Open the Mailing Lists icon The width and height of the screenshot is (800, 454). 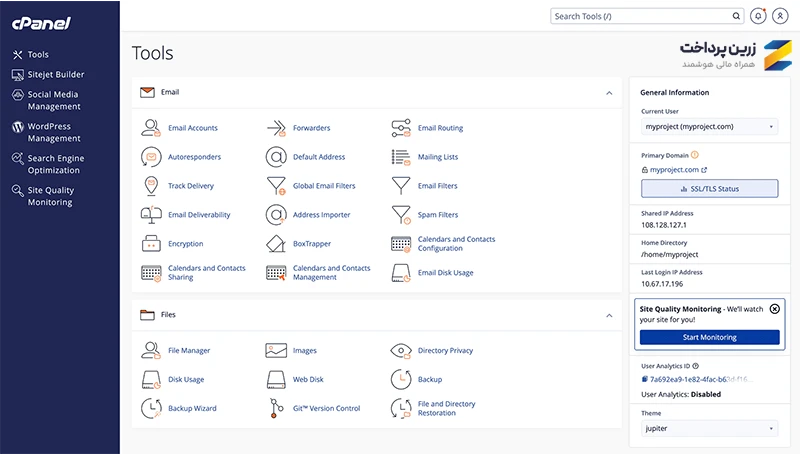point(401,157)
